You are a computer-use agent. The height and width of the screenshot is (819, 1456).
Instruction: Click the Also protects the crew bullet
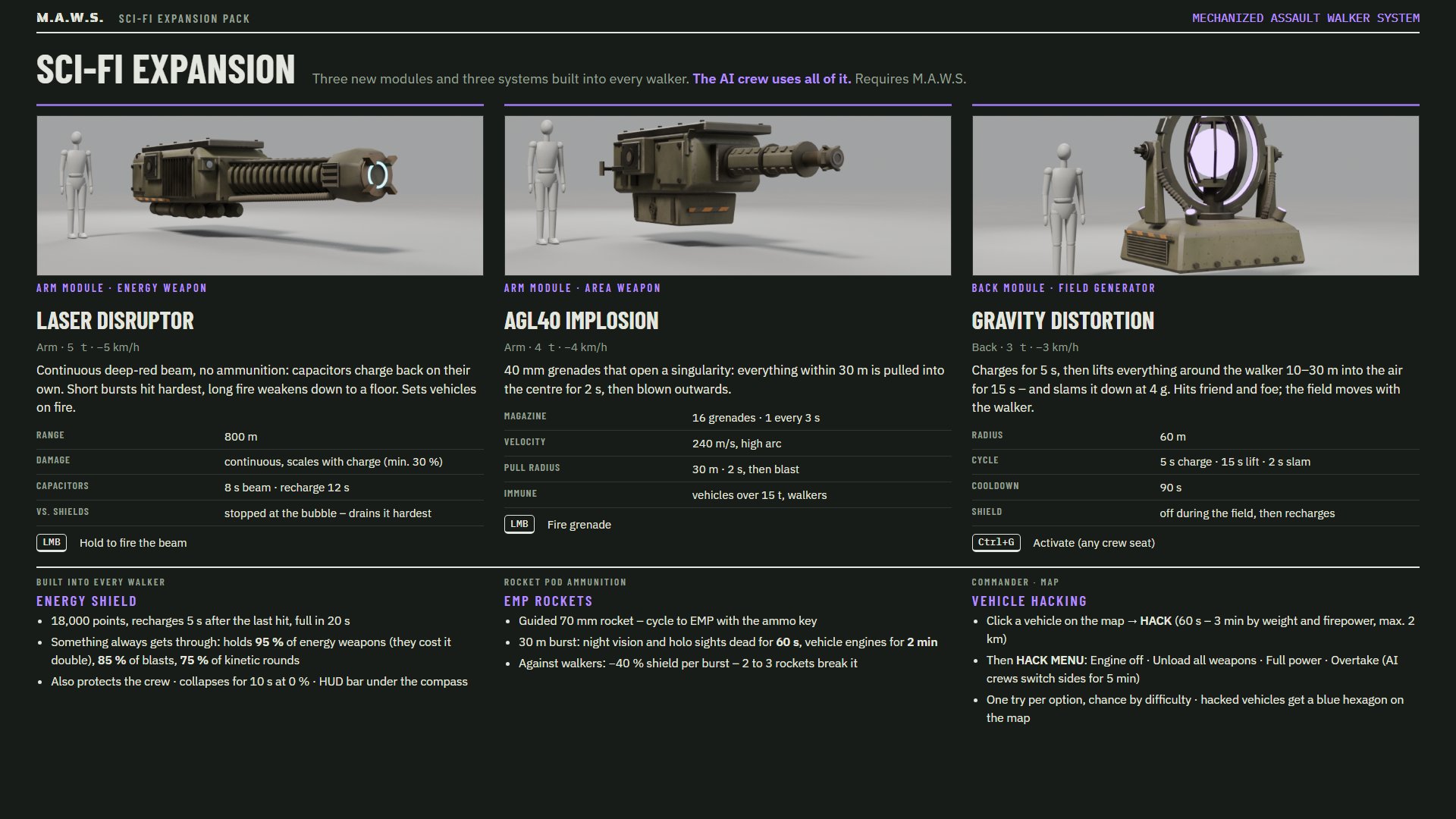259,682
